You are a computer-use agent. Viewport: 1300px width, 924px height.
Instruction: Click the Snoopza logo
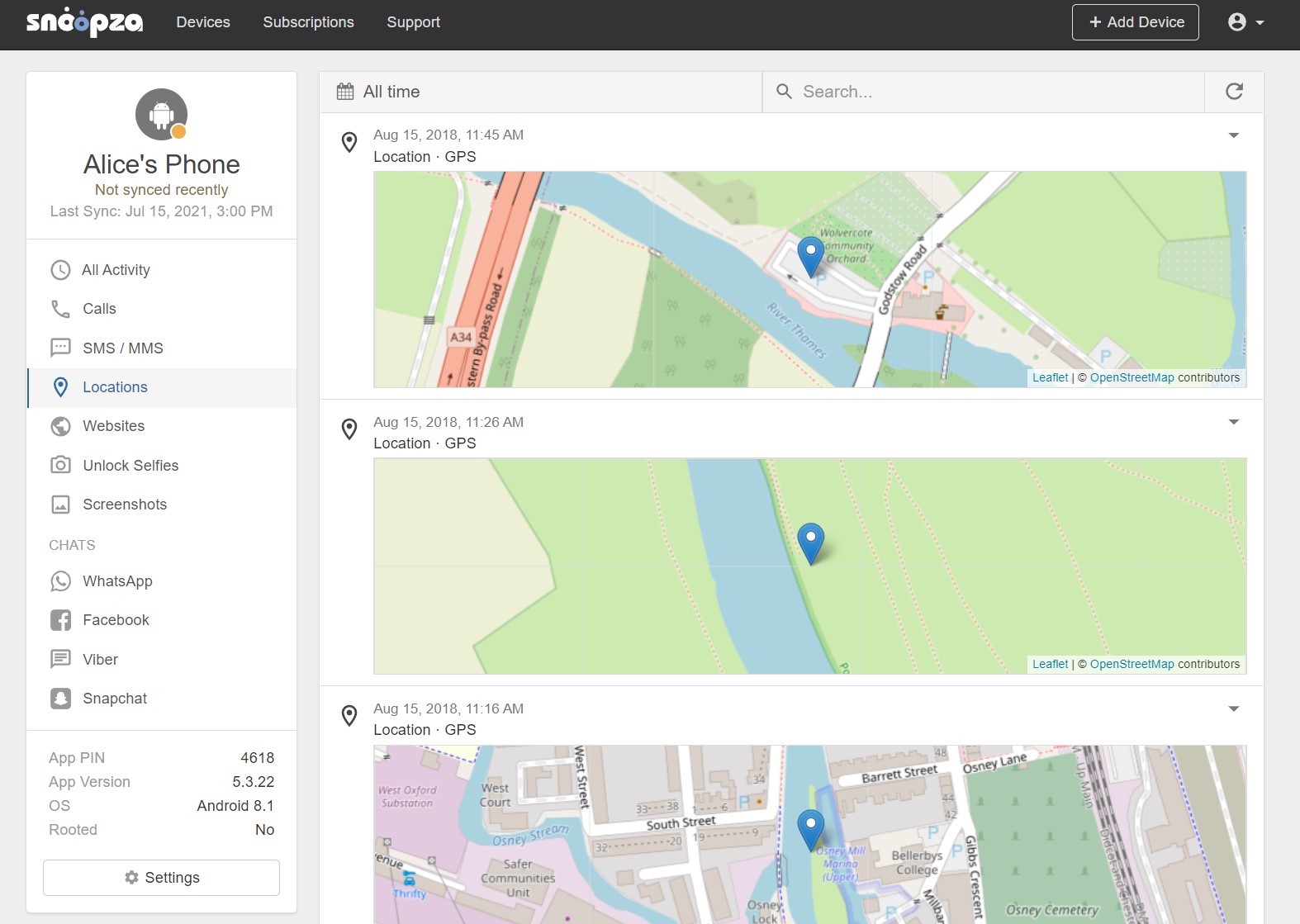84,22
